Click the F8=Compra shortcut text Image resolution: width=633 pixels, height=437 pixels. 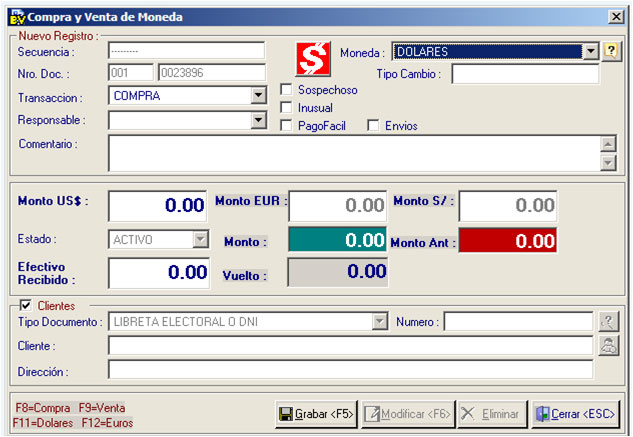(43, 408)
